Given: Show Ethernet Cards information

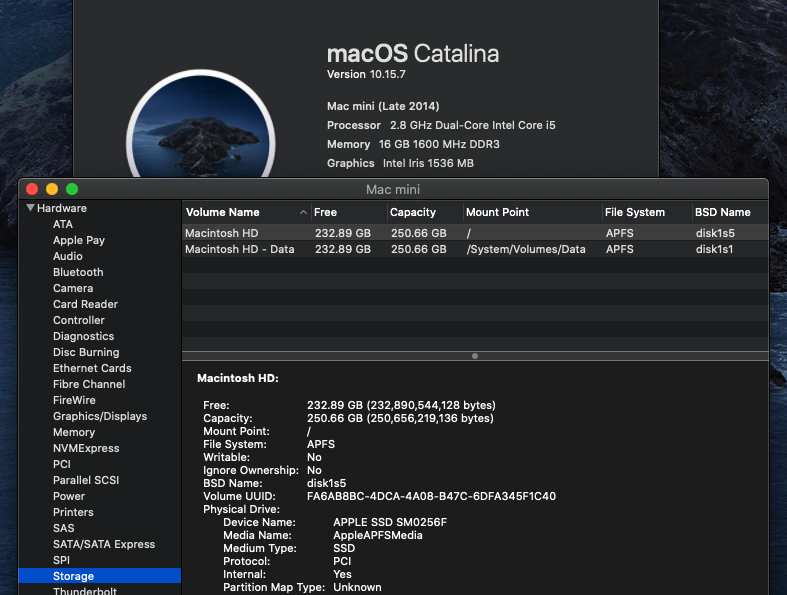Looking at the screenshot, I should (92, 368).
